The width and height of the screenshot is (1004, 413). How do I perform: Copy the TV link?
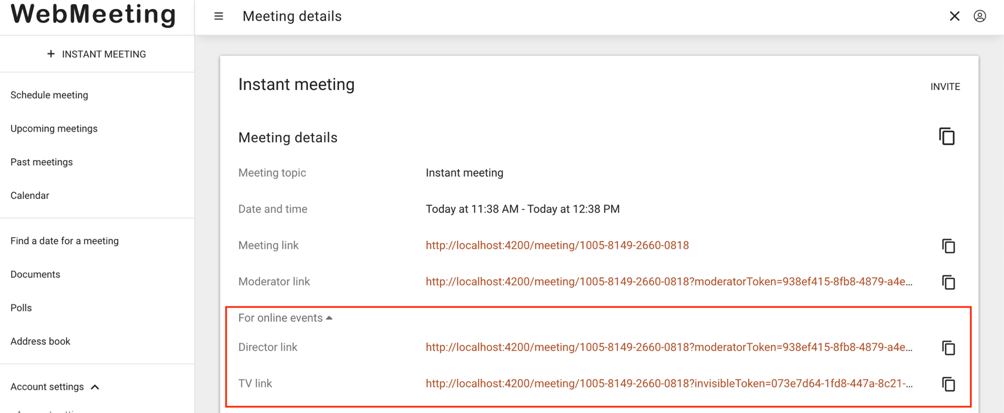tap(948, 384)
